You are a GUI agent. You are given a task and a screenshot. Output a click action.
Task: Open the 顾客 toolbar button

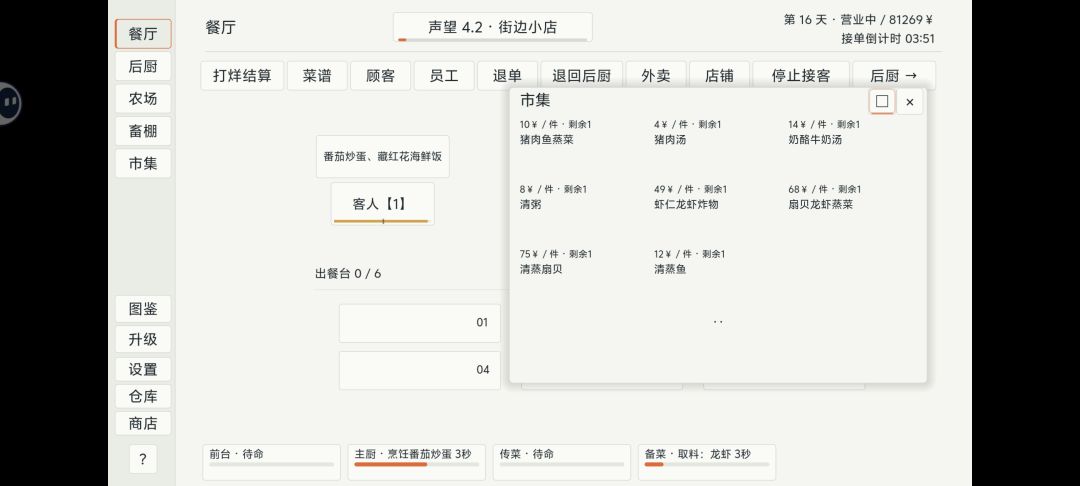click(380, 76)
